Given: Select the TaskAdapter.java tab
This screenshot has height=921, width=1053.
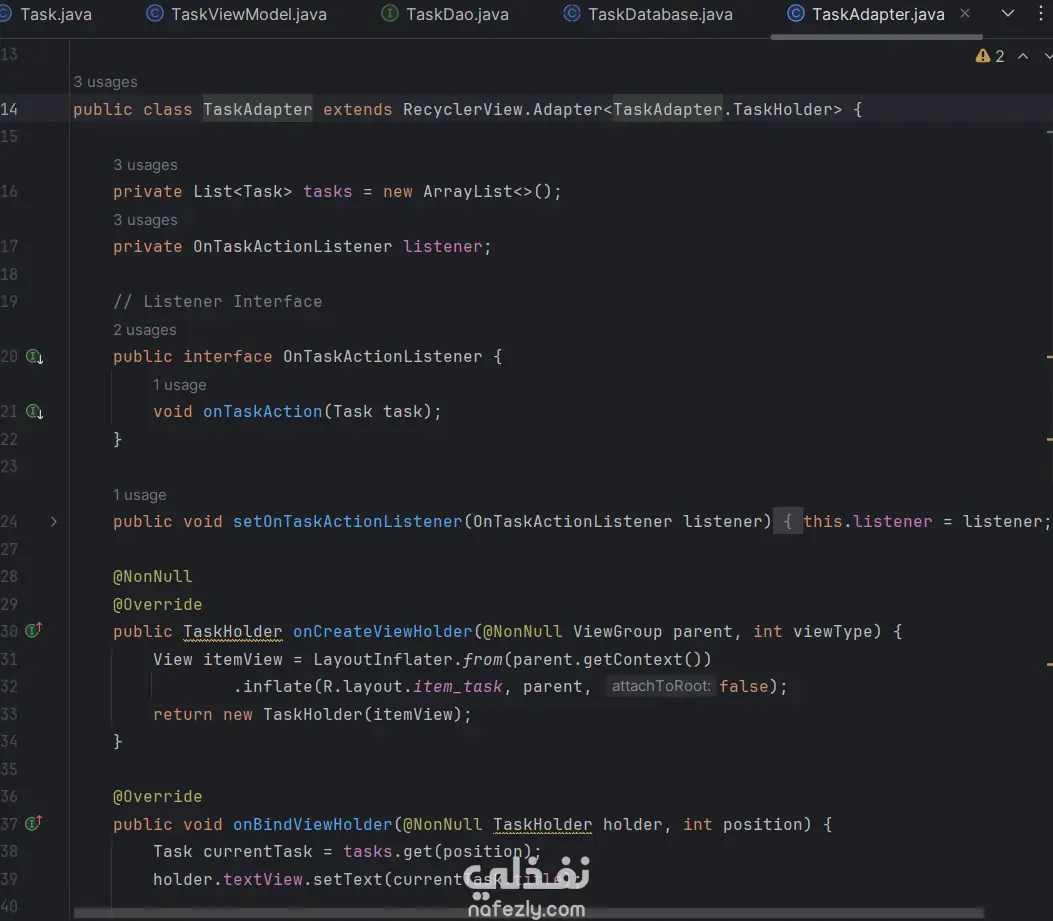Looking at the screenshot, I should [878, 14].
